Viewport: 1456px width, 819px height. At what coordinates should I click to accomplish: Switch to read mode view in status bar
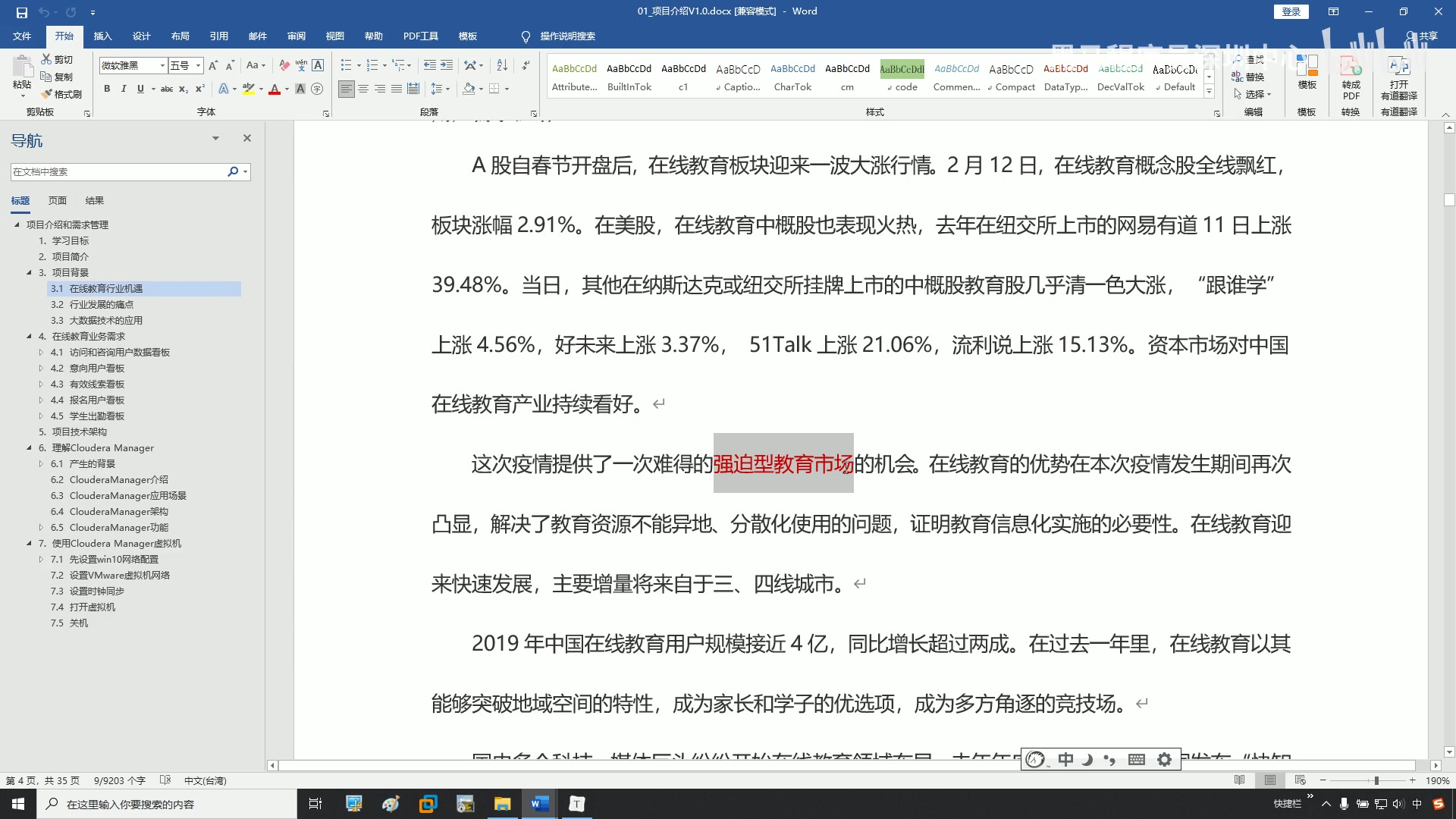tap(1240, 780)
